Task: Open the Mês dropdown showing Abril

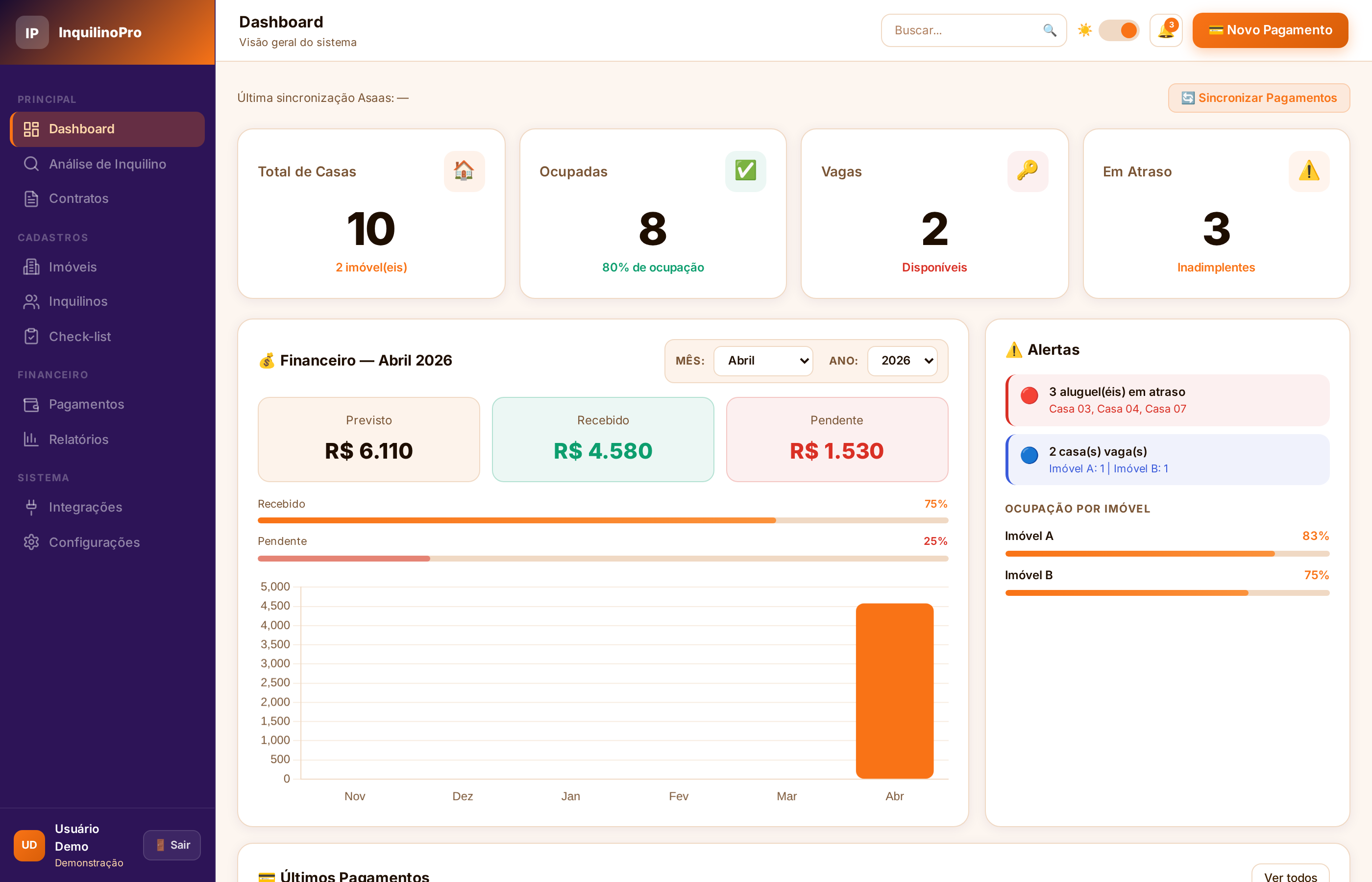Action: click(x=763, y=361)
